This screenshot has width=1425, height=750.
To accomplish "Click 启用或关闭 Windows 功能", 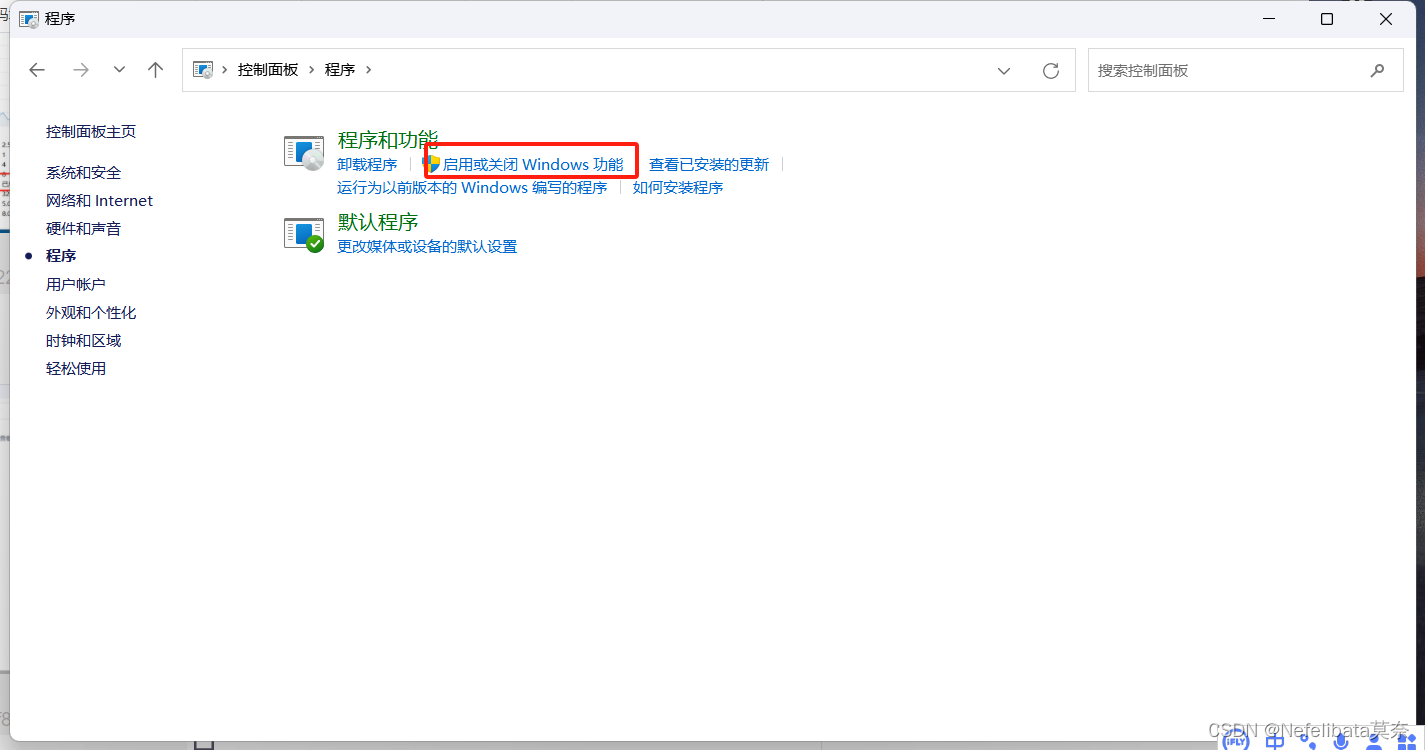I will coord(533,164).
